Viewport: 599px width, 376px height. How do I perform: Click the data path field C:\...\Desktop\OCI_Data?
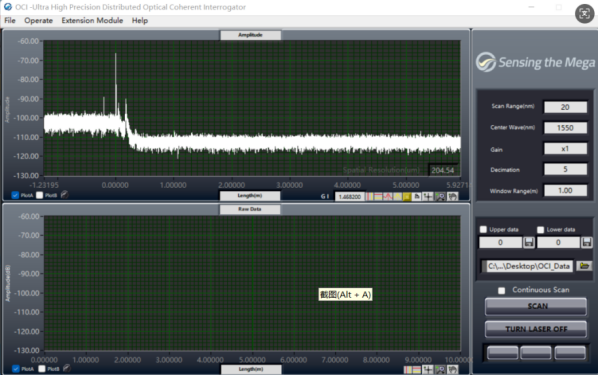coord(529,266)
